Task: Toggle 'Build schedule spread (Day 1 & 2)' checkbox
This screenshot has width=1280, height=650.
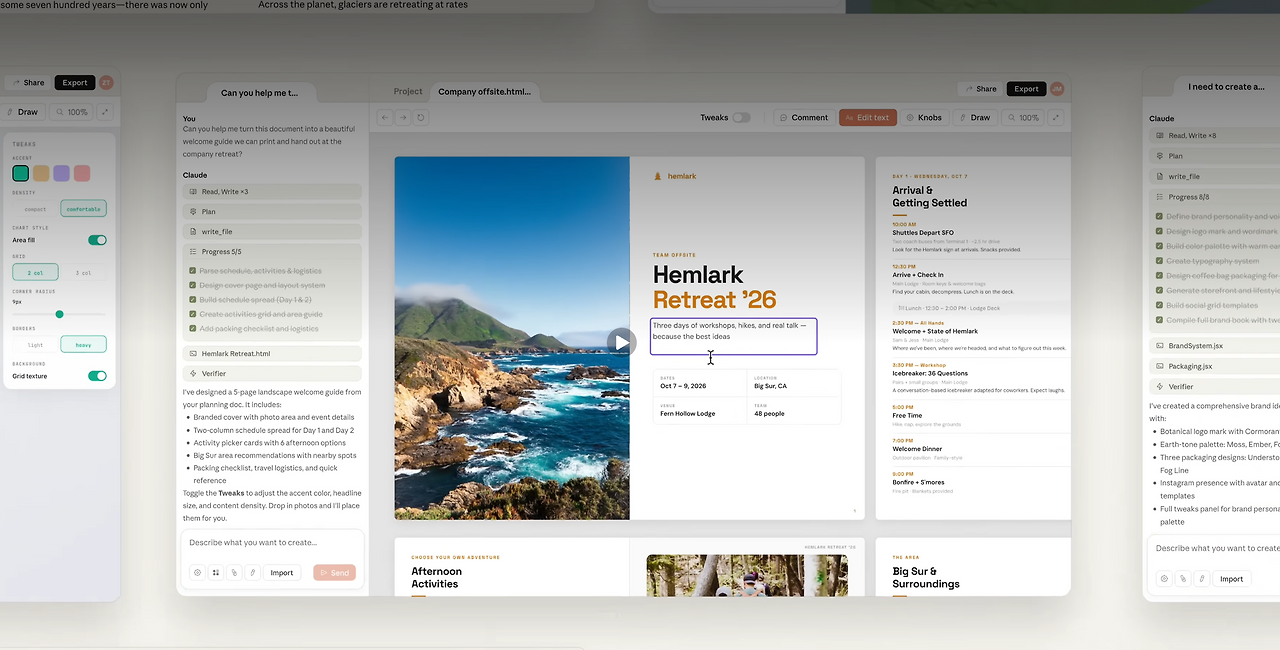Action: coord(192,300)
